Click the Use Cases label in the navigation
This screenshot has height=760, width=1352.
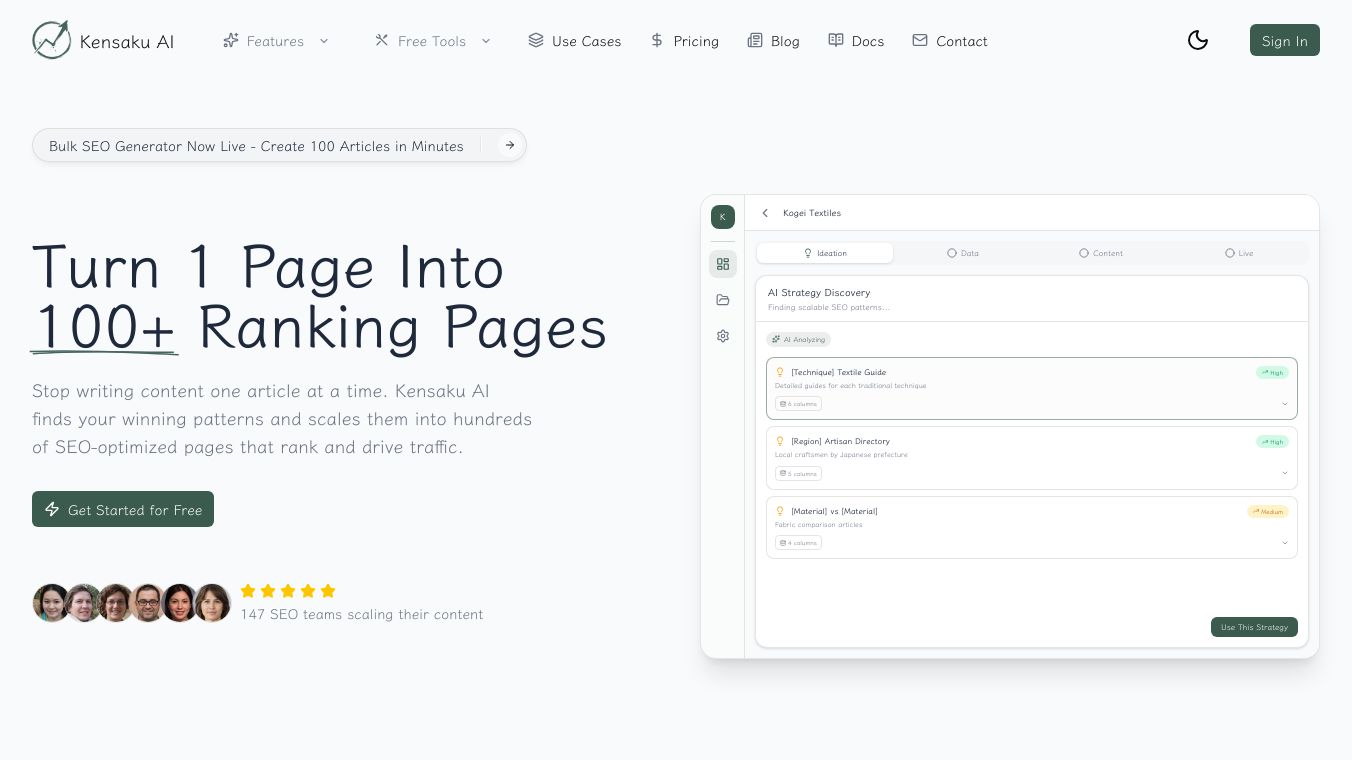pos(586,41)
